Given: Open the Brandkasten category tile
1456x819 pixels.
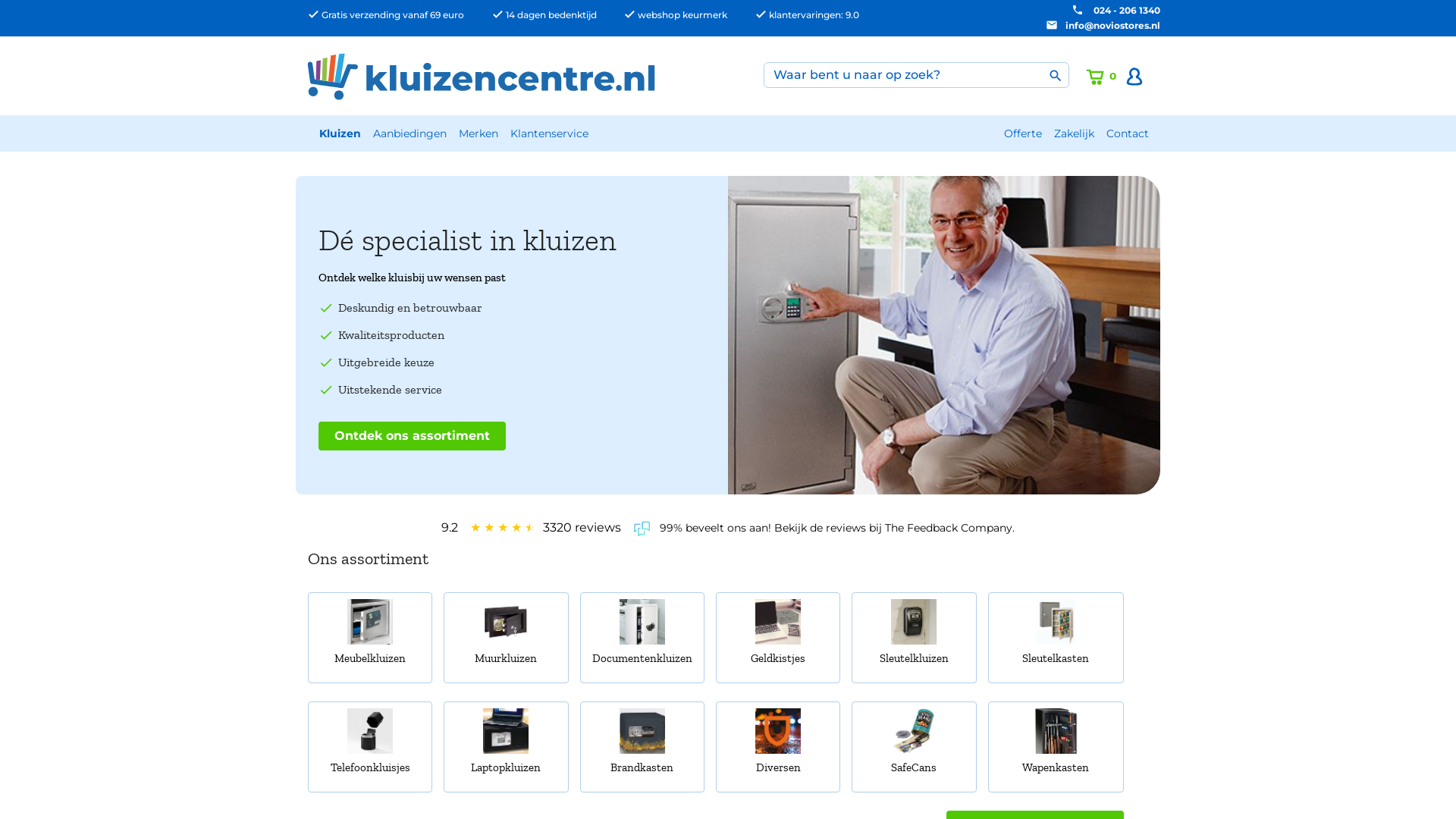Looking at the screenshot, I should (x=642, y=747).
